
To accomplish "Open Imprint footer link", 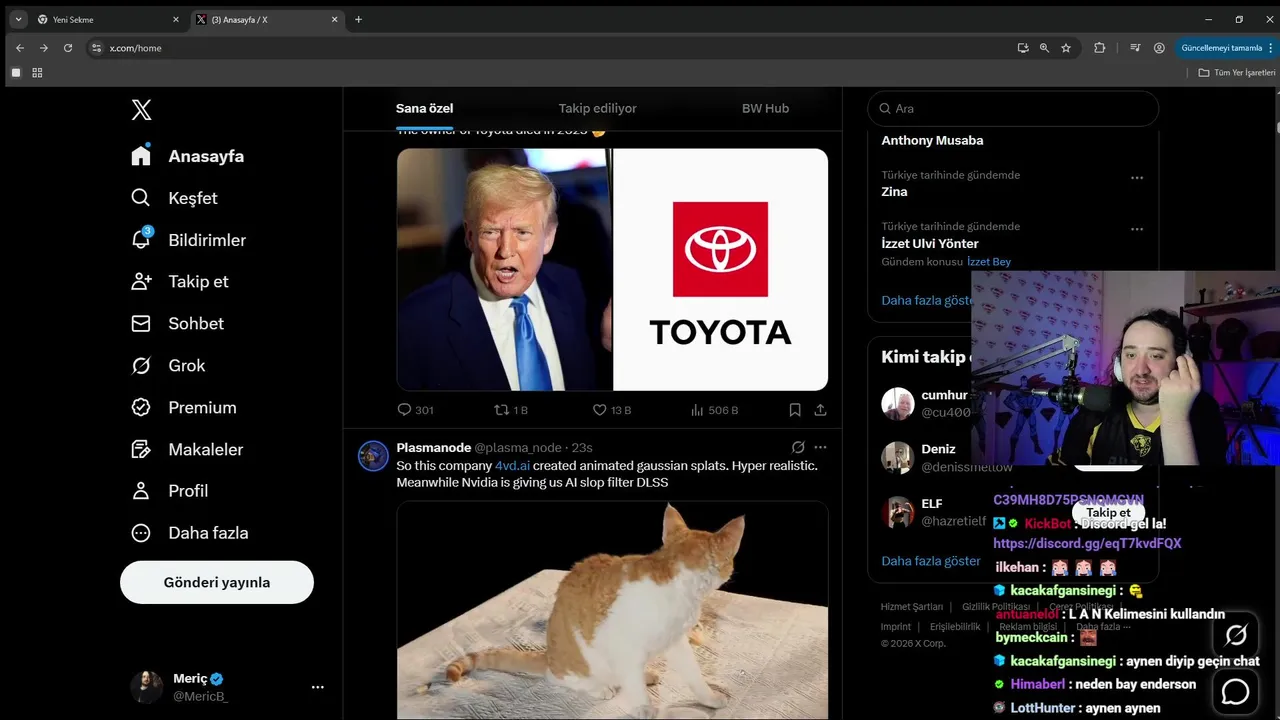I will click(x=896, y=627).
